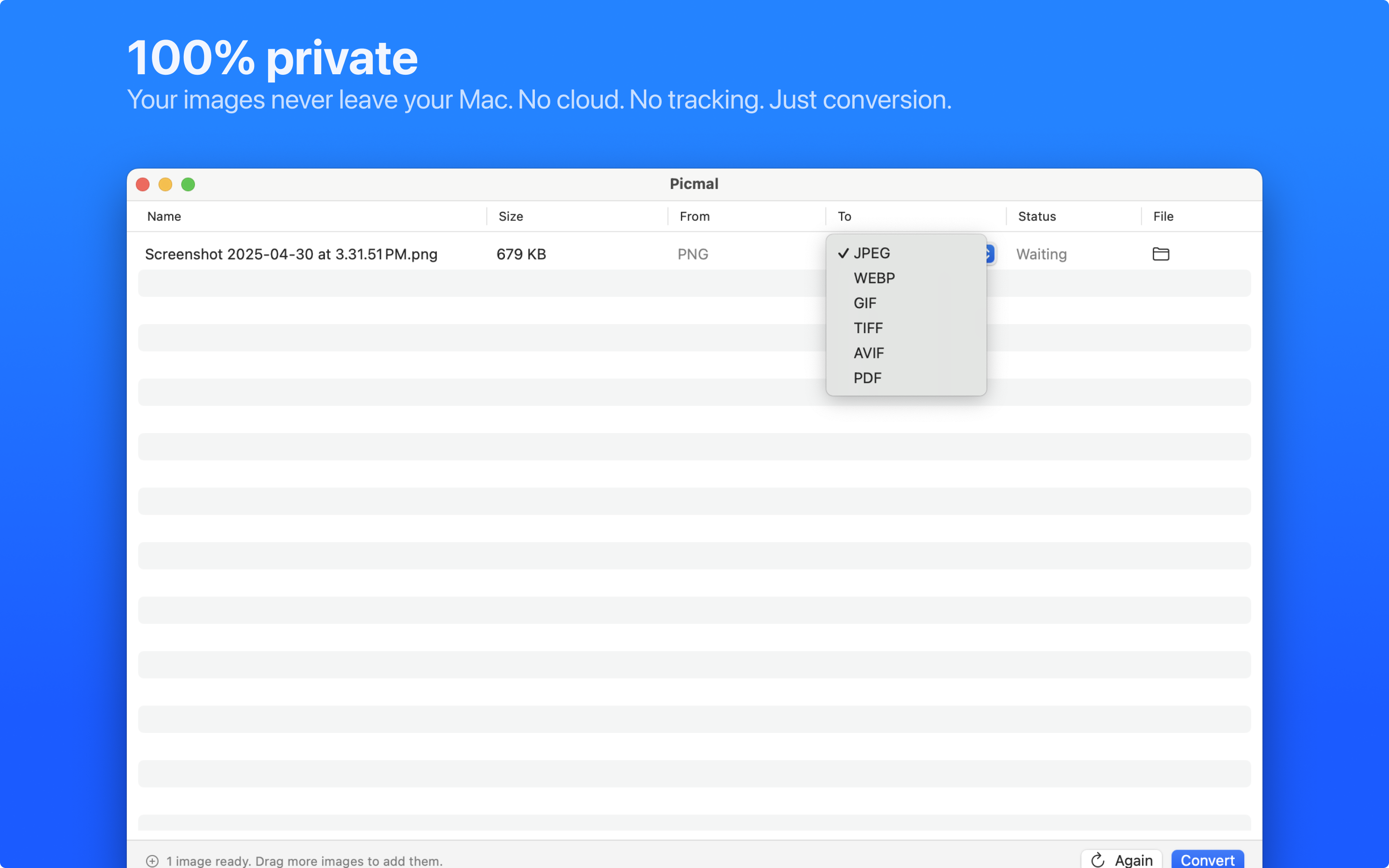Click the '1 image ready' status text
1389x868 pixels.
(304, 861)
